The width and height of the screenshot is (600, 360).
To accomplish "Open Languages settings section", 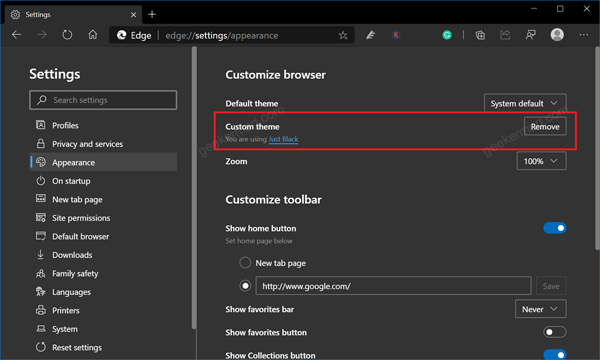I will pos(103,292).
